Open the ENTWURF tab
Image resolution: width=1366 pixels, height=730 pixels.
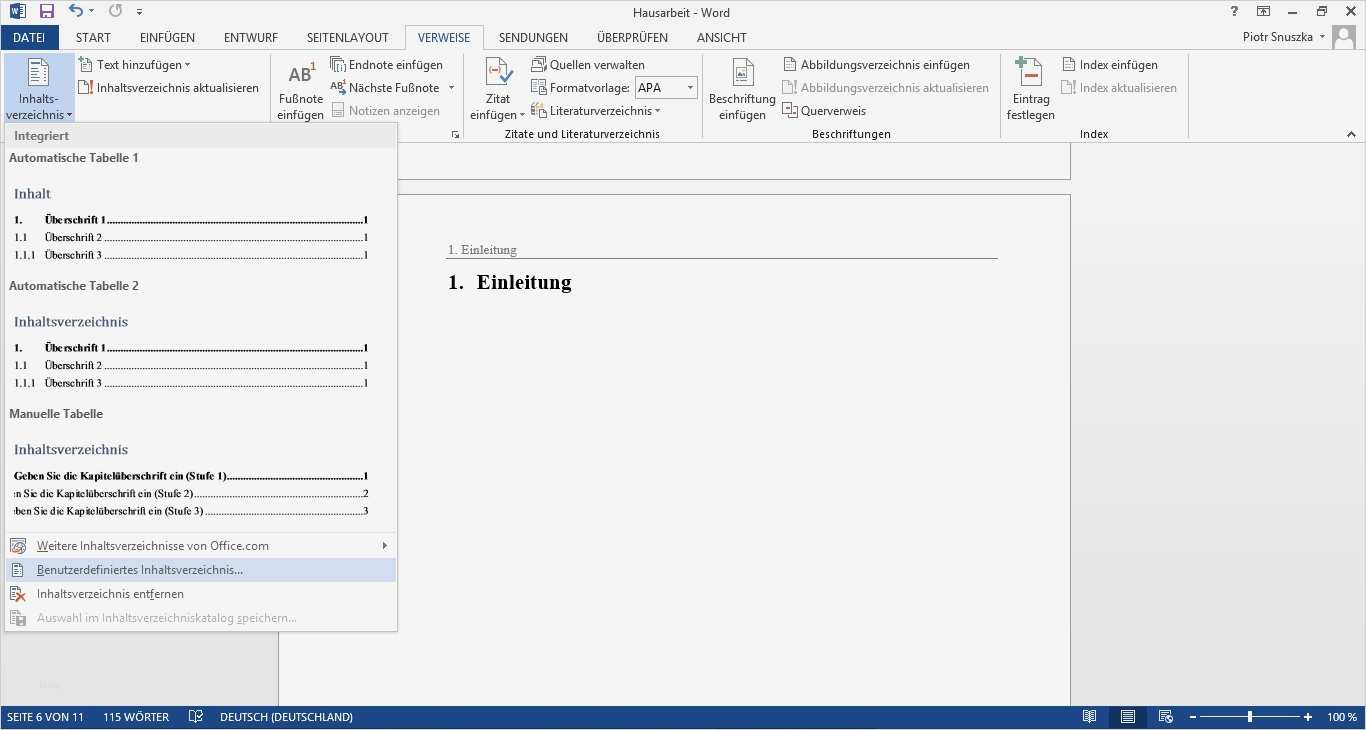click(x=251, y=38)
